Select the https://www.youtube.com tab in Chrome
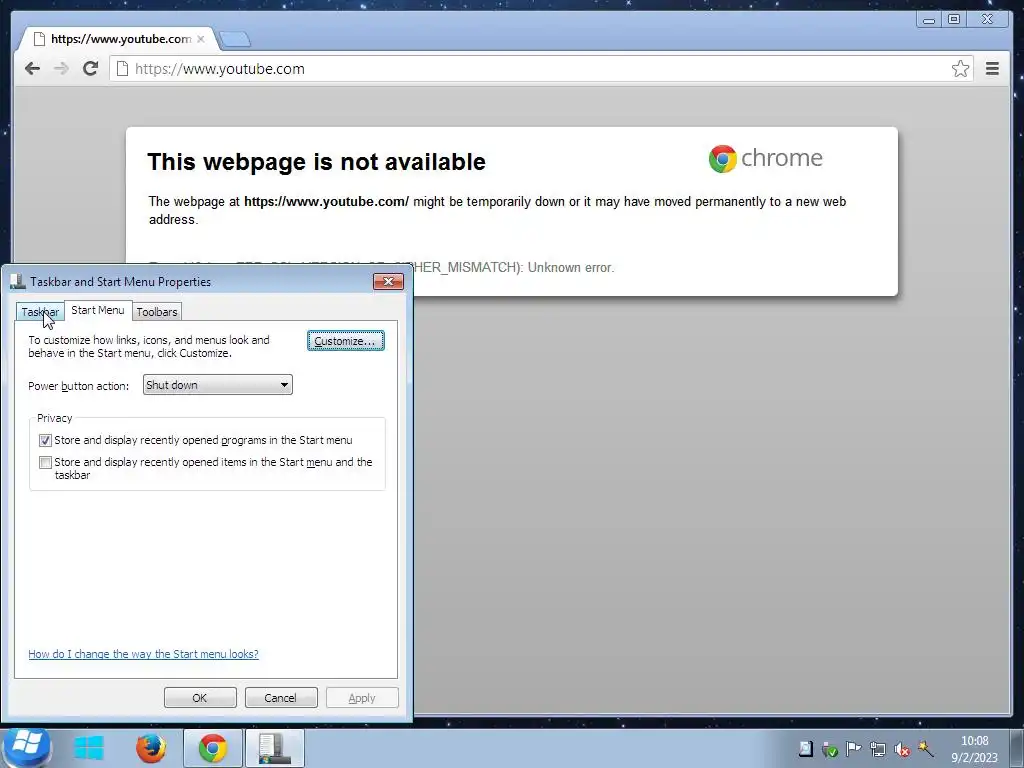 (x=118, y=39)
